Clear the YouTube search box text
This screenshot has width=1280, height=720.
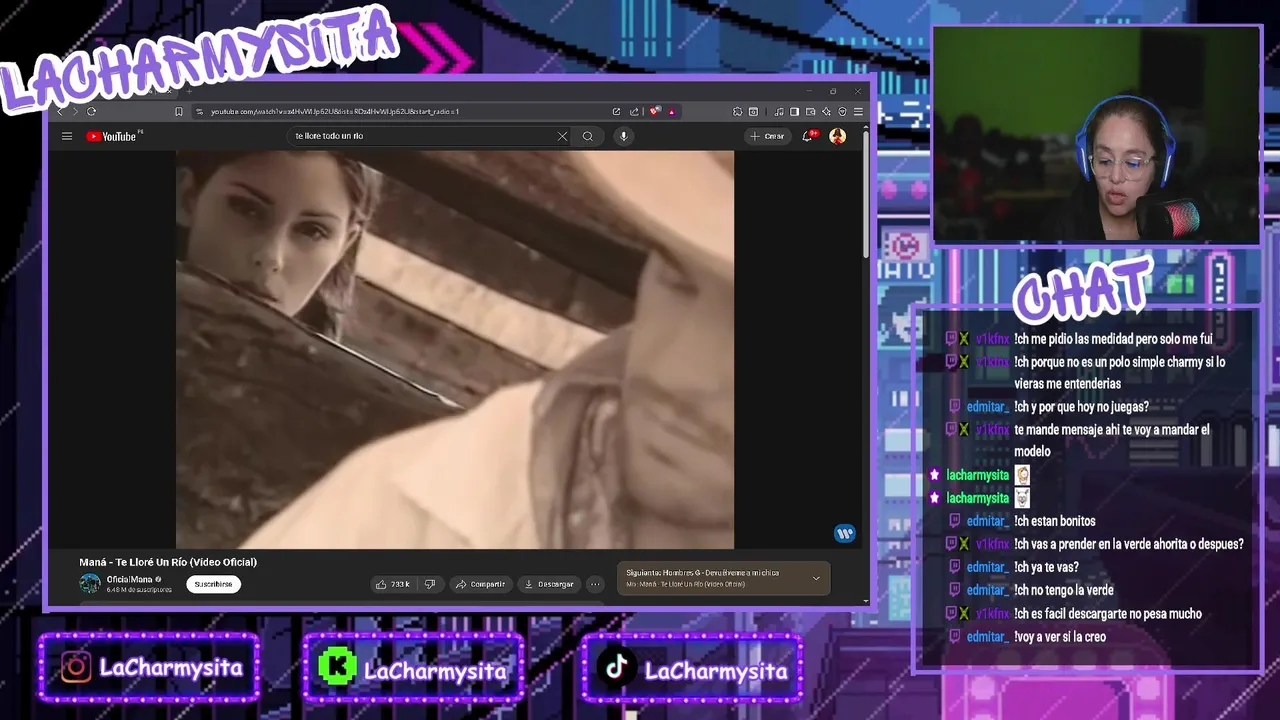[x=562, y=136]
